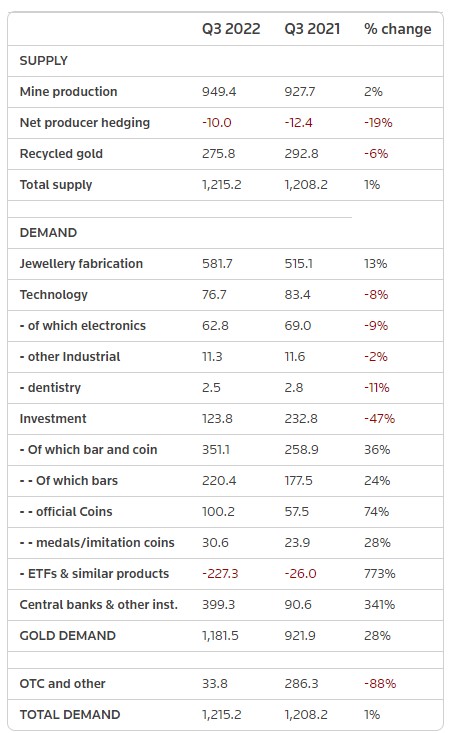Select the Central banks & other inst. label
This screenshot has width=453, height=733.
click(99, 604)
